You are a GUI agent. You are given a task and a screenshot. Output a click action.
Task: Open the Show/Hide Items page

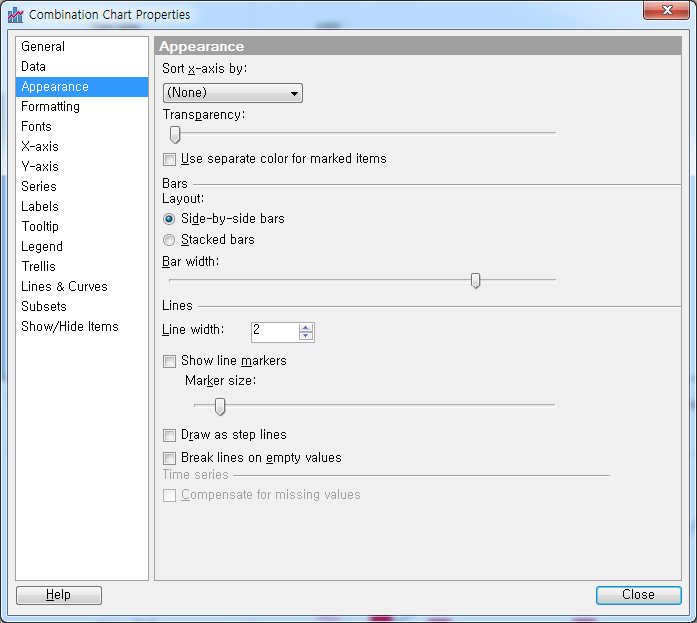click(x=82, y=327)
